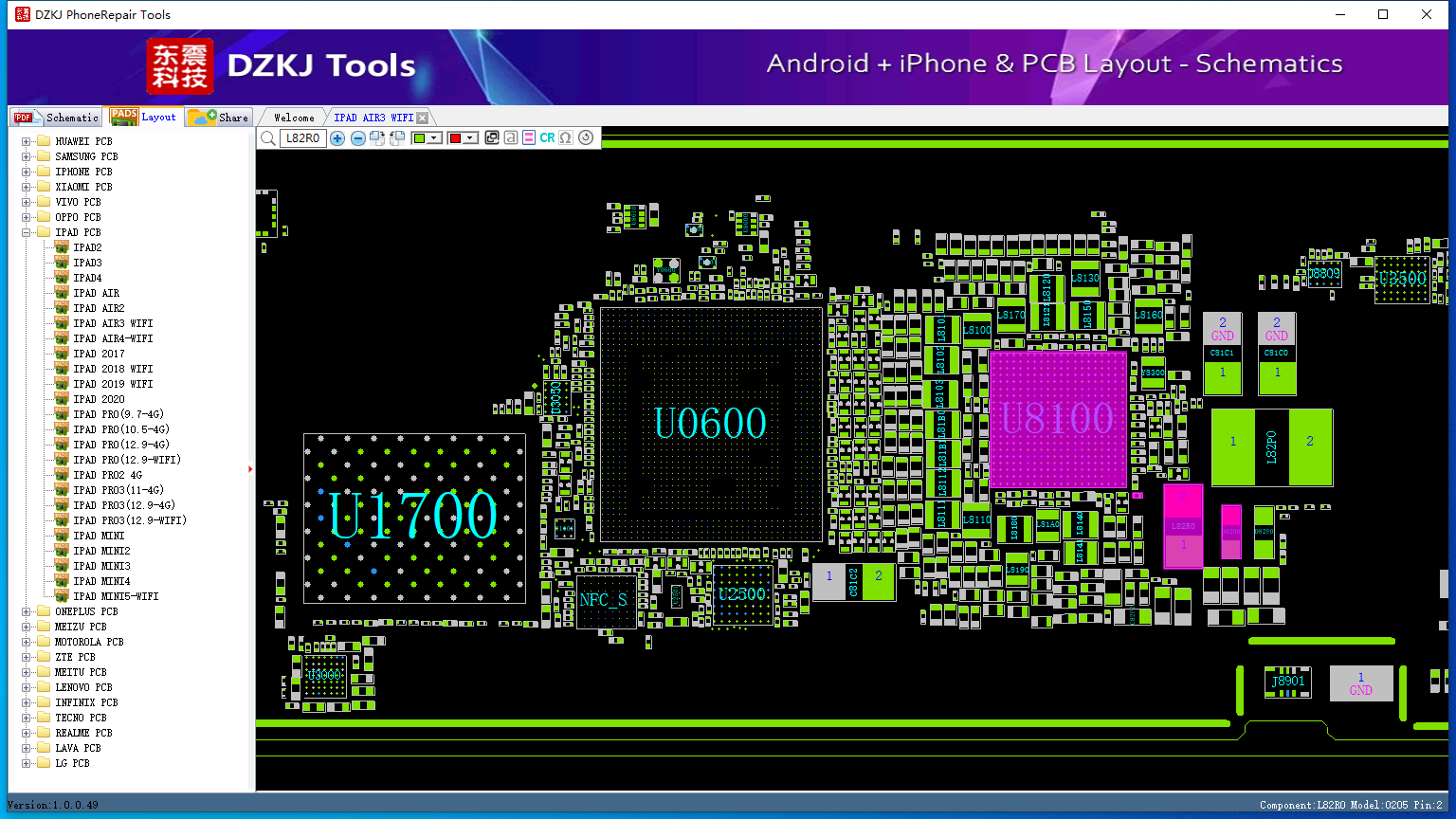Toggle the omega symbol icon
The width and height of the screenshot is (1456, 819).
pos(566,138)
